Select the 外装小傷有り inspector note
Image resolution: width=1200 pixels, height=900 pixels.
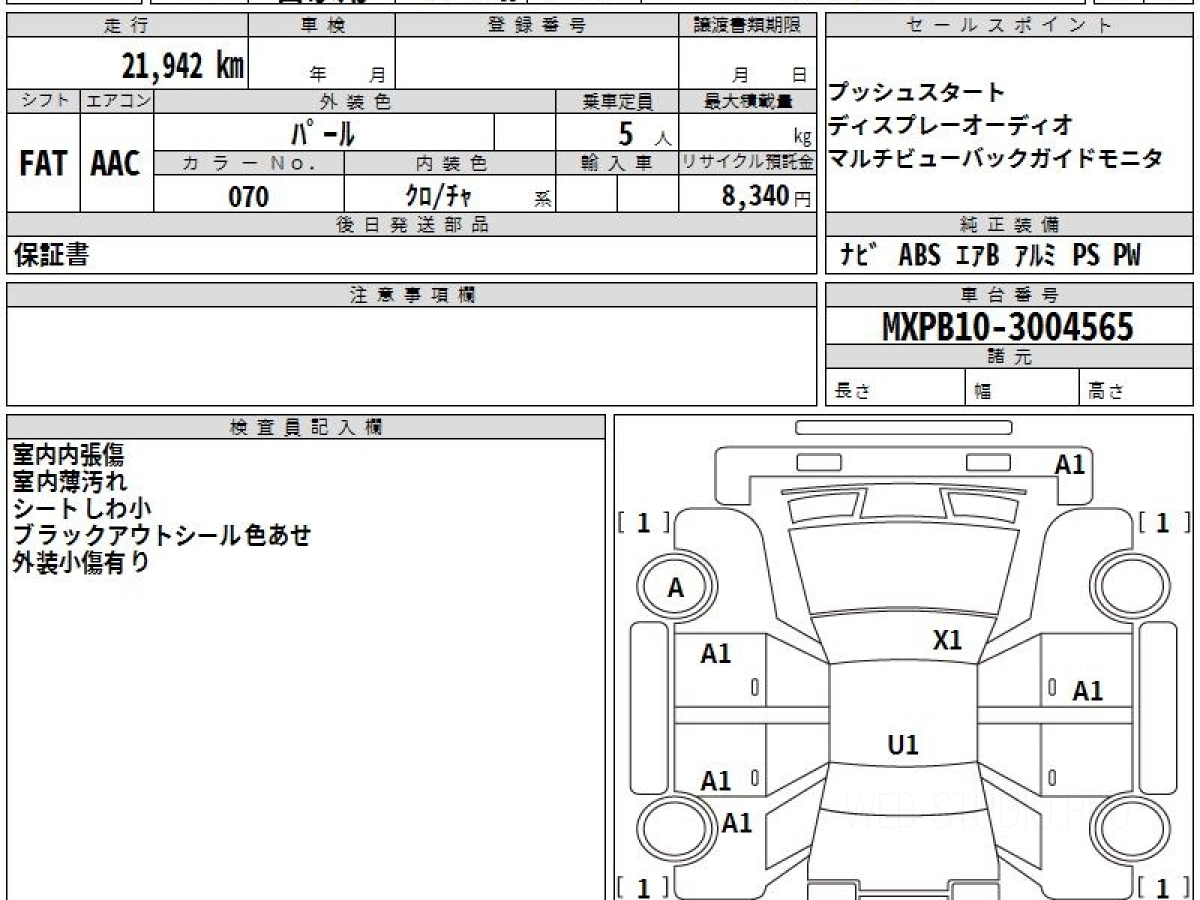click(x=82, y=562)
